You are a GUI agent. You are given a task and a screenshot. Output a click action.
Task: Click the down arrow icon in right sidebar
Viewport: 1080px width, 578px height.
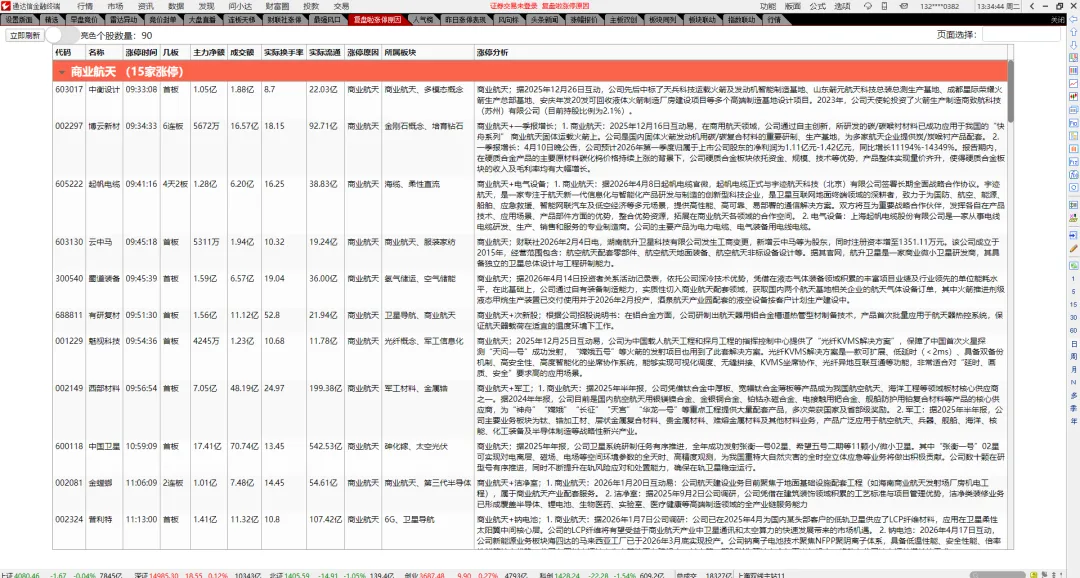1073,45
